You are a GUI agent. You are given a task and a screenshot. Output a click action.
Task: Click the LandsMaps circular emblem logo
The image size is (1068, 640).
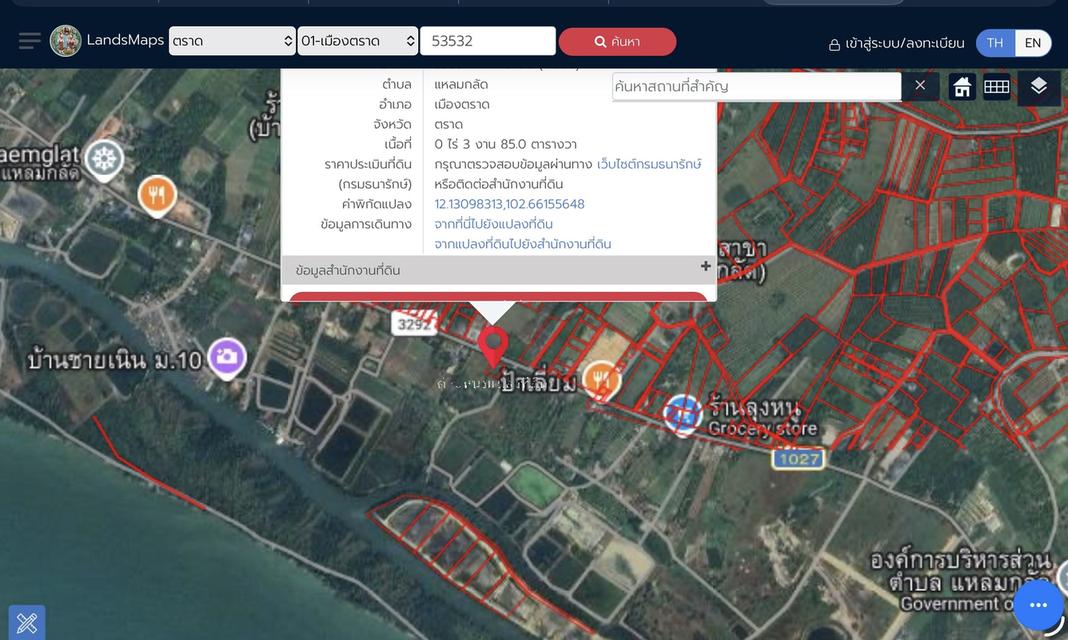tap(65, 41)
